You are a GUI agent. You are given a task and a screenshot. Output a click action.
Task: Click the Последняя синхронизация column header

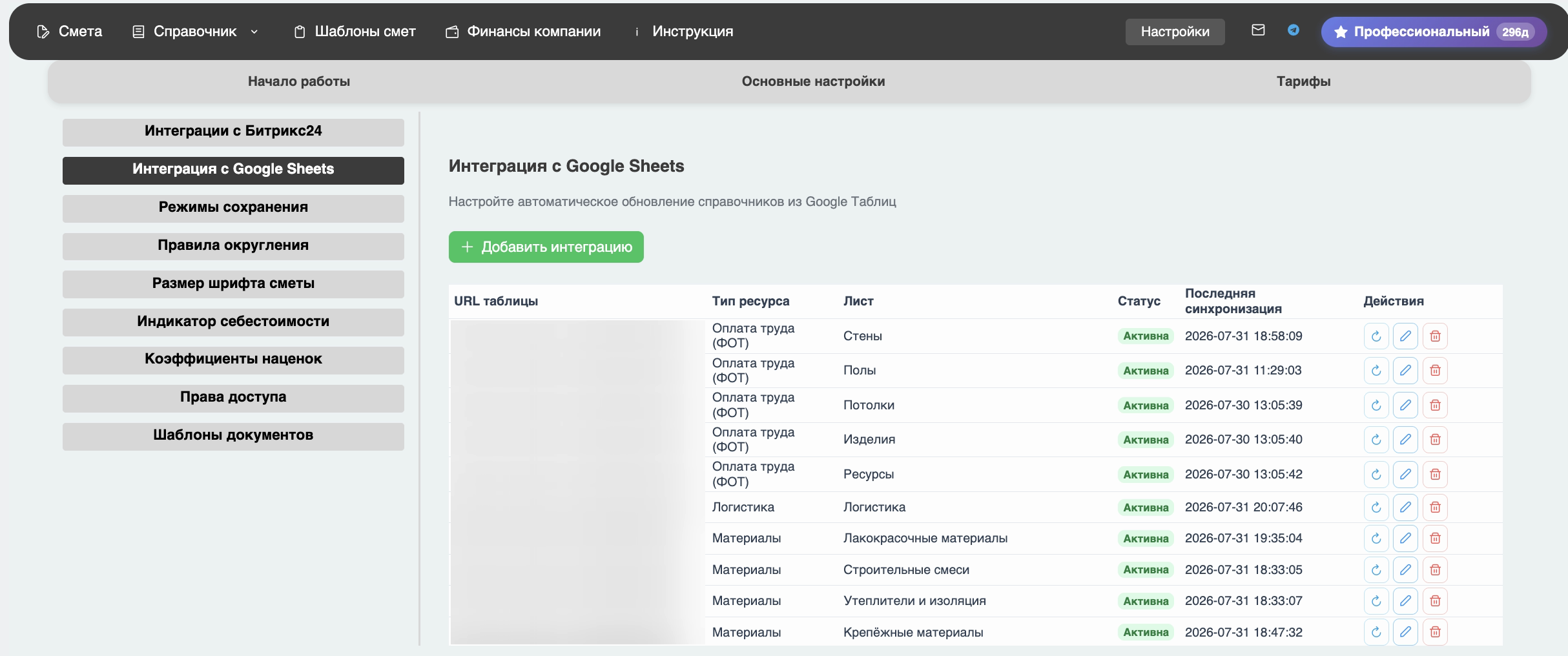1233,301
